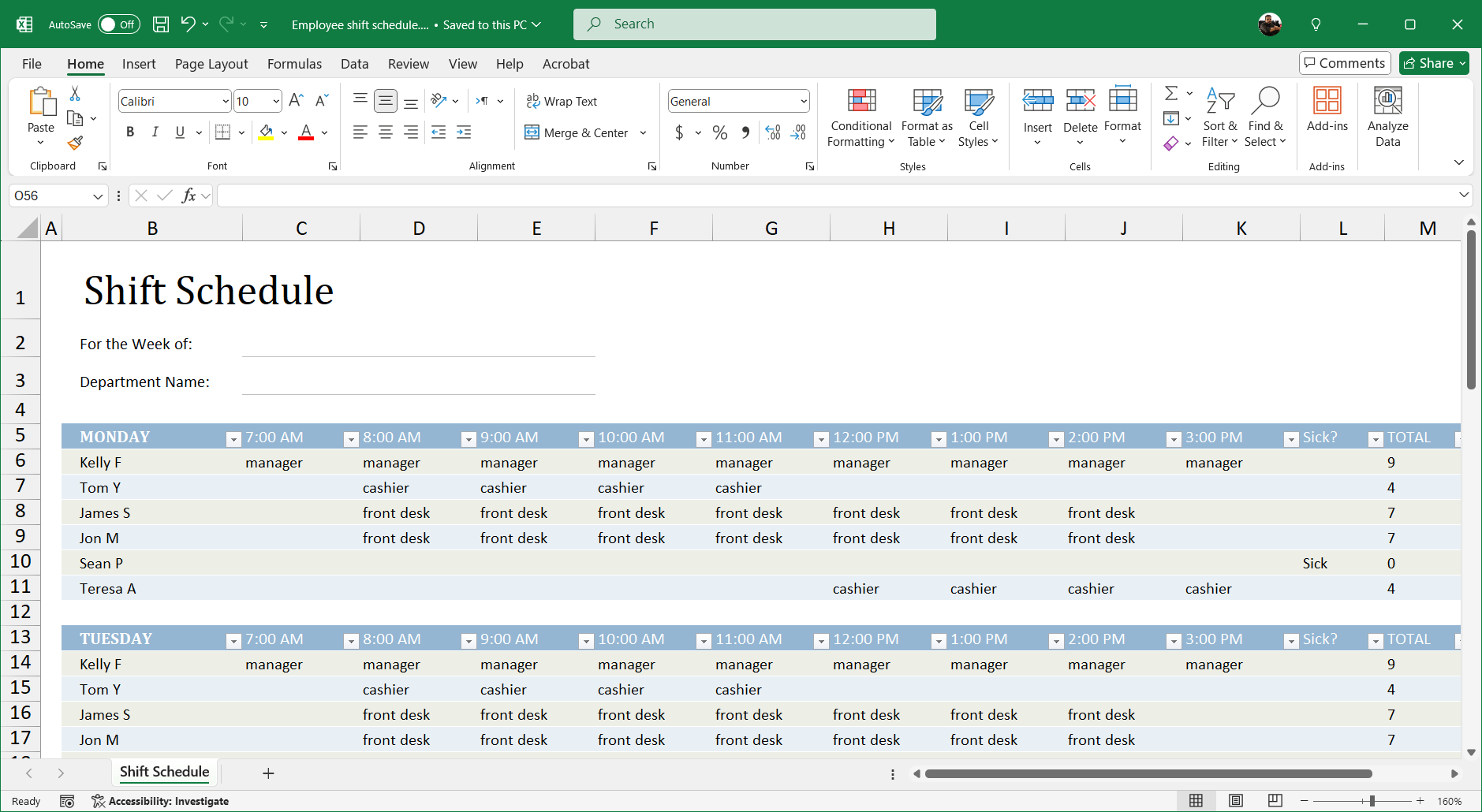Toggle Underline formatting
The image size is (1482, 812).
[x=180, y=132]
